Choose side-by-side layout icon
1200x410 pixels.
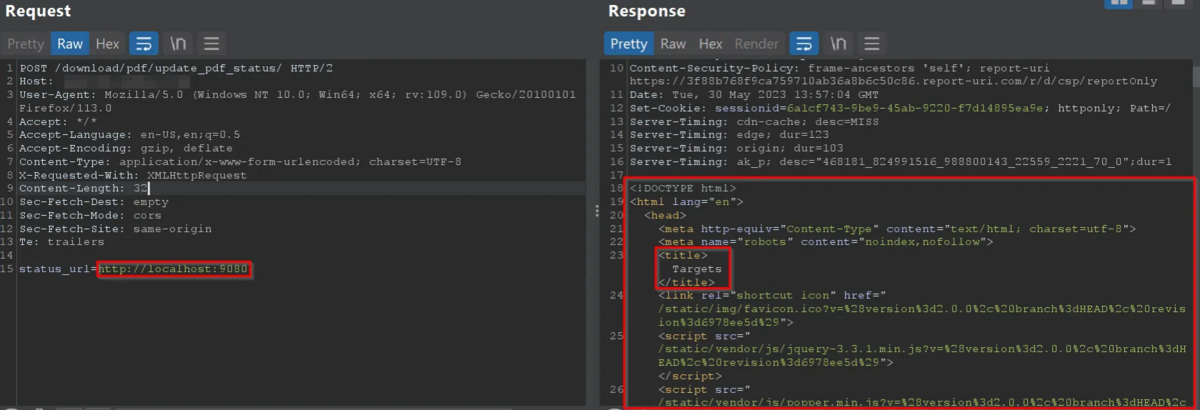1118,3
